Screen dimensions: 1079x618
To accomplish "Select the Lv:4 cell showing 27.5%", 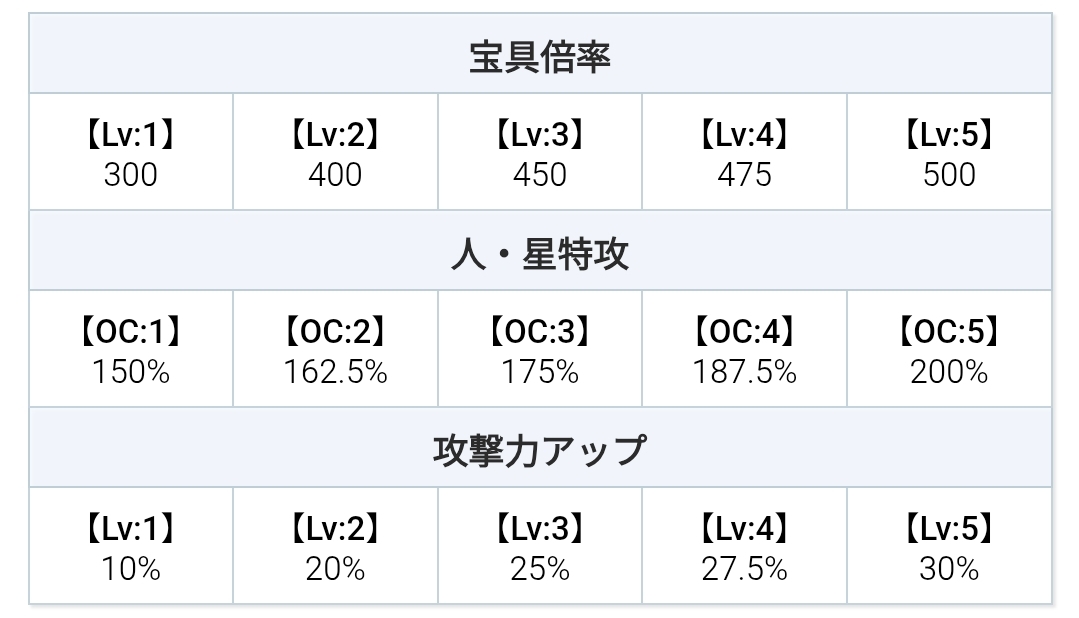I will (744, 548).
